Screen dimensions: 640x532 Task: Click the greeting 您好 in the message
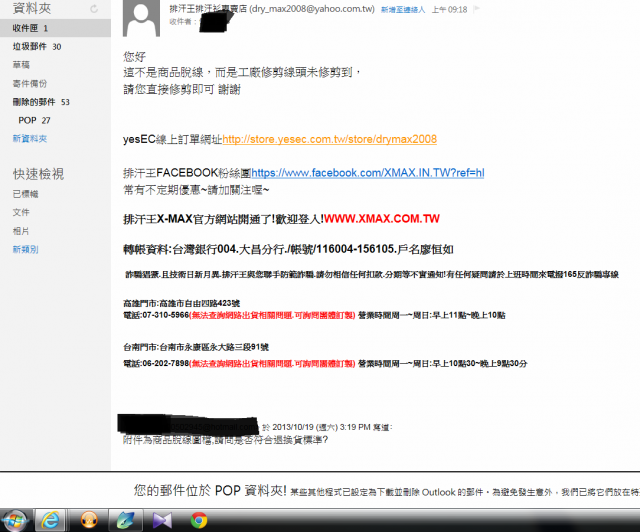click(134, 56)
